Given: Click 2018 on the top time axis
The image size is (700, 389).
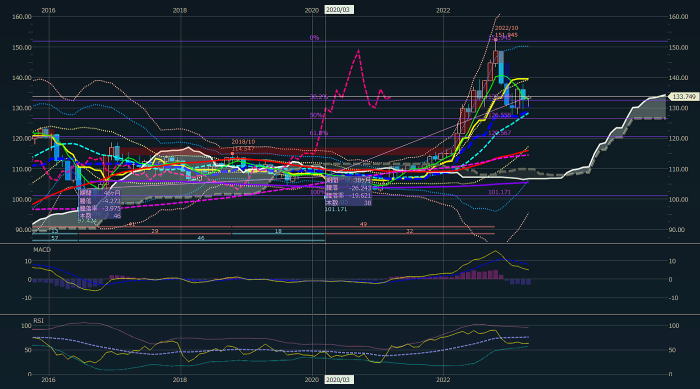Looking at the screenshot, I should coord(180,10).
